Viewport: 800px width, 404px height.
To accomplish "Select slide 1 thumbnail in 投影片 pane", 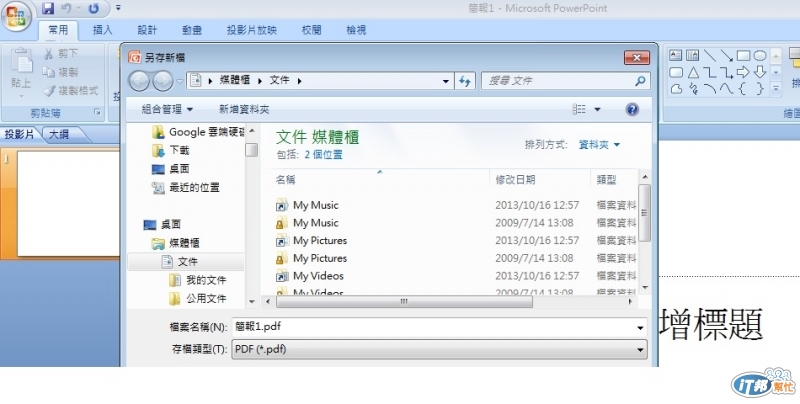I will (x=68, y=204).
